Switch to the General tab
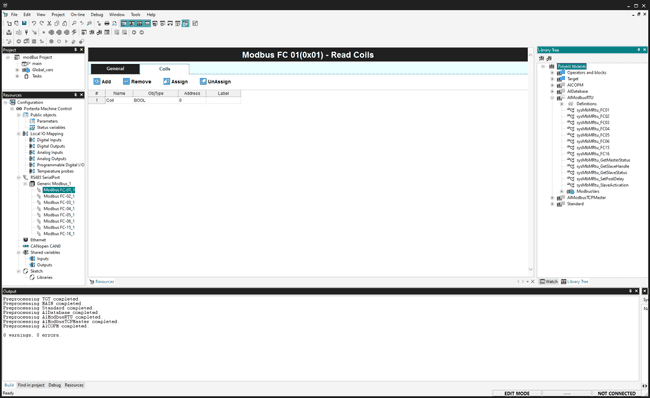650x398 pixels. coord(115,69)
